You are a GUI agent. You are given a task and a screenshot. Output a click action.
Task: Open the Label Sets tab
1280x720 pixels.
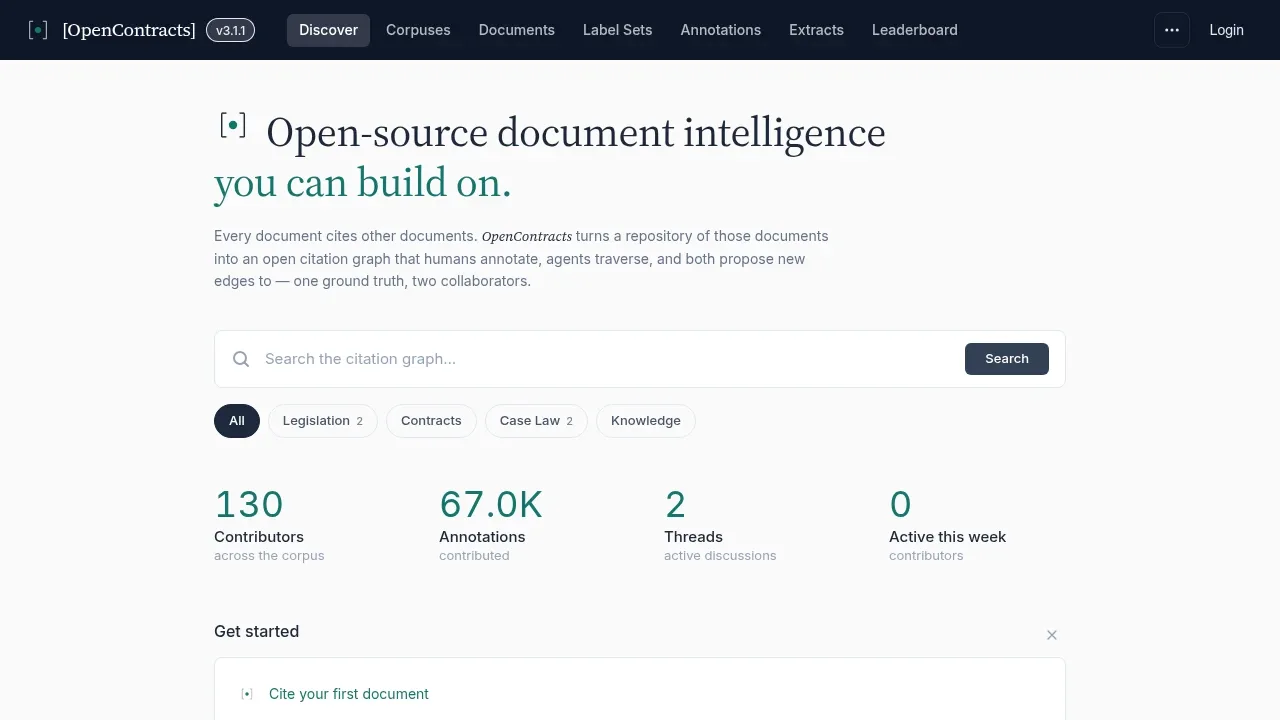click(x=618, y=30)
